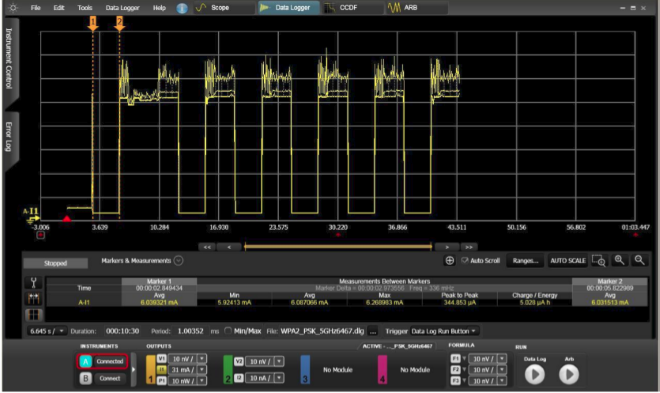This screenshot has height=393, width=660.
Task: Toggle F2 formula trace
Action: (455, 370)
